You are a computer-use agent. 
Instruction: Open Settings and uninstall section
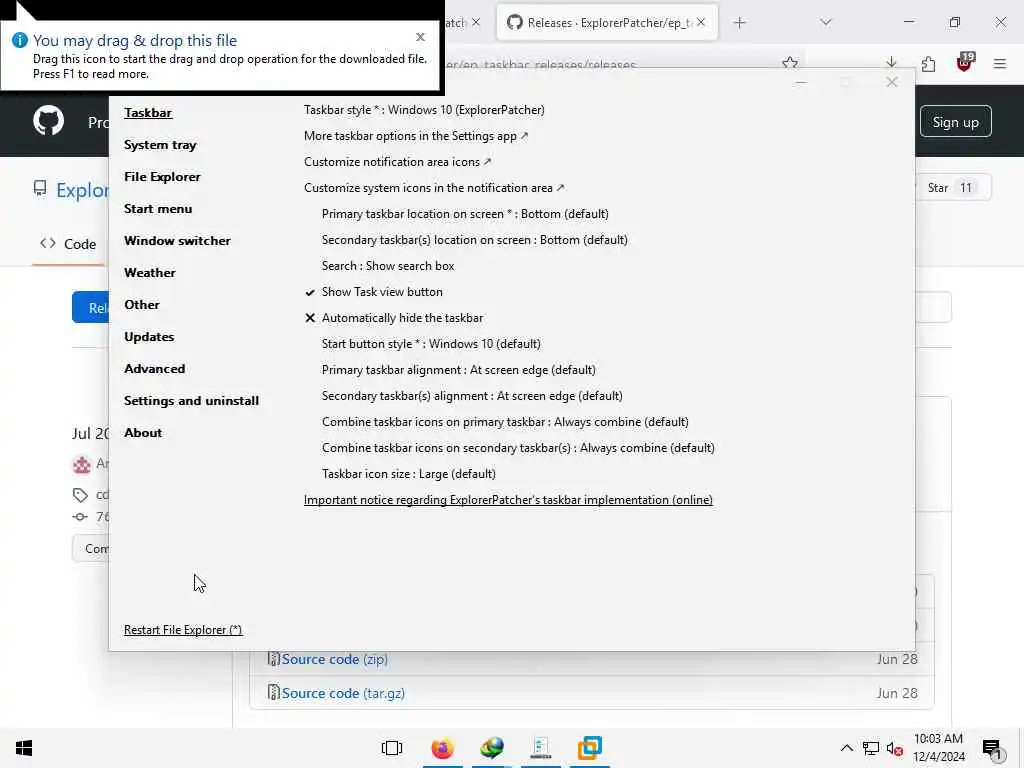[x=191, y=400]
